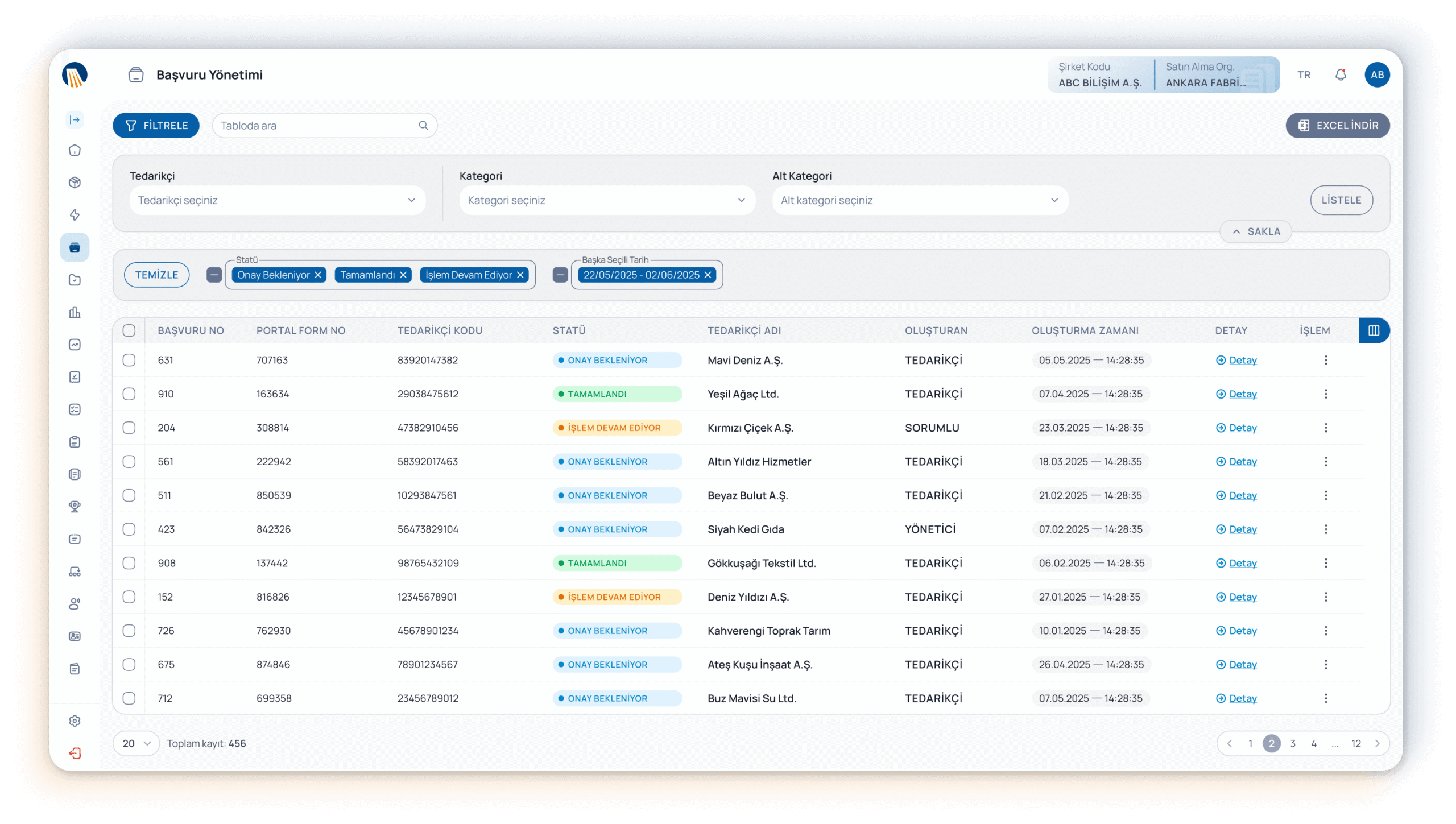Screen dimensions: 1456x824
Task: Click the red logout icon in sidebar
Action: (75, 753)
